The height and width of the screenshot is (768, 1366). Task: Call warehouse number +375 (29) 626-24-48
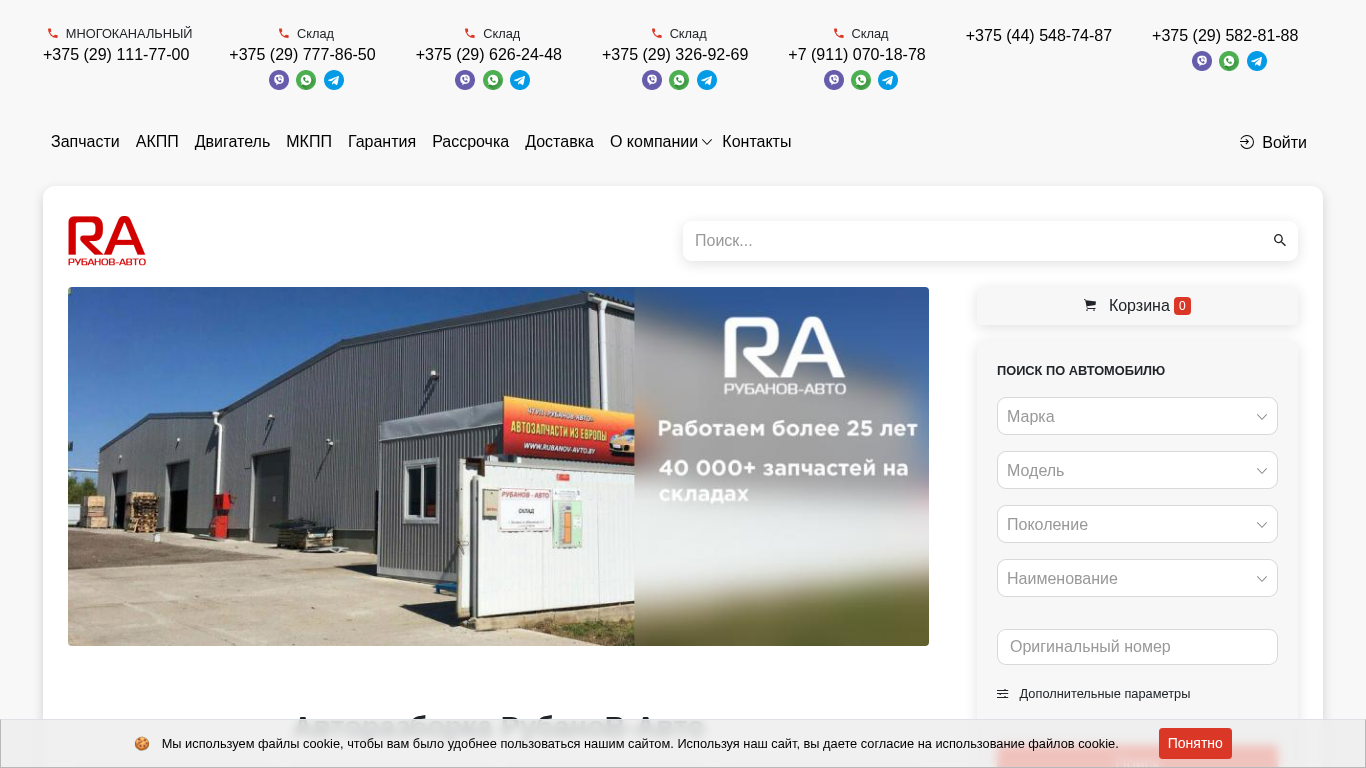[x=489, y=55]
